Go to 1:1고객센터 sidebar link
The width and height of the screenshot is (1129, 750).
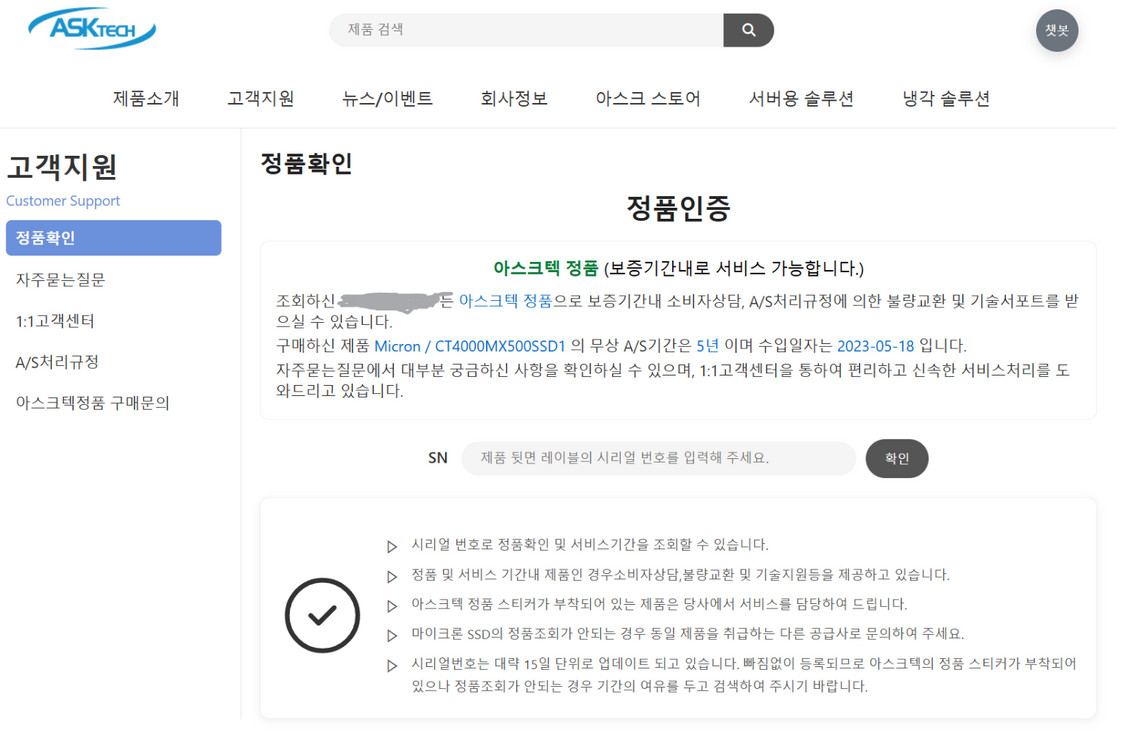[x=55, y=321]
